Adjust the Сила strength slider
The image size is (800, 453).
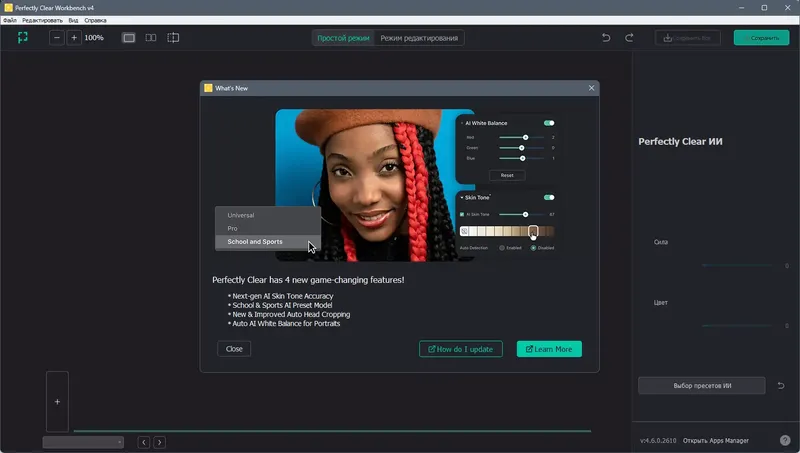737,265
